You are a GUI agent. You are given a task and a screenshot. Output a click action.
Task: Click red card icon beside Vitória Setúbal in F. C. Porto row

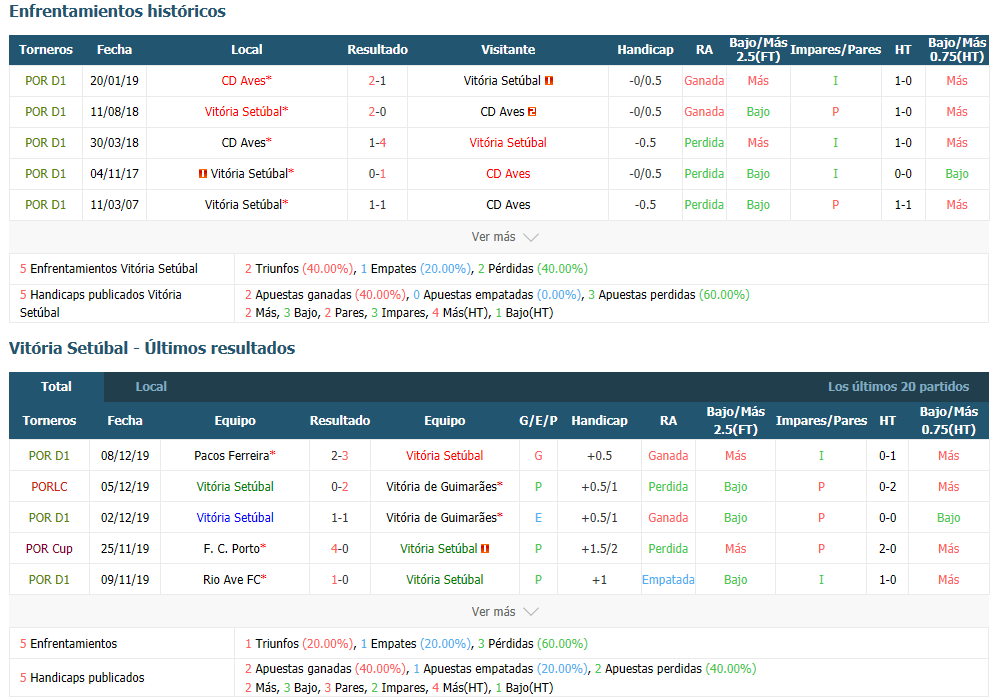(x=485, y=549)
